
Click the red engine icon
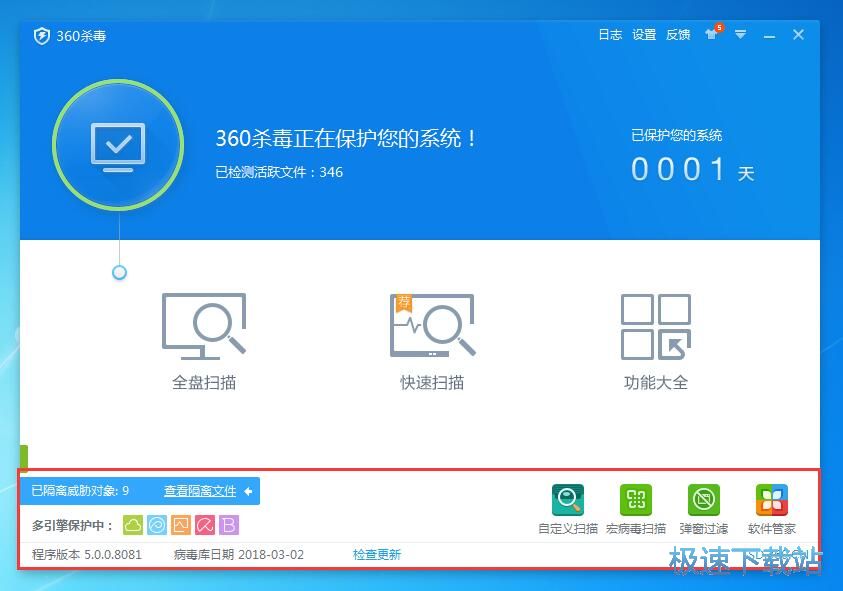pyautogui.click(x=205, y=525)
